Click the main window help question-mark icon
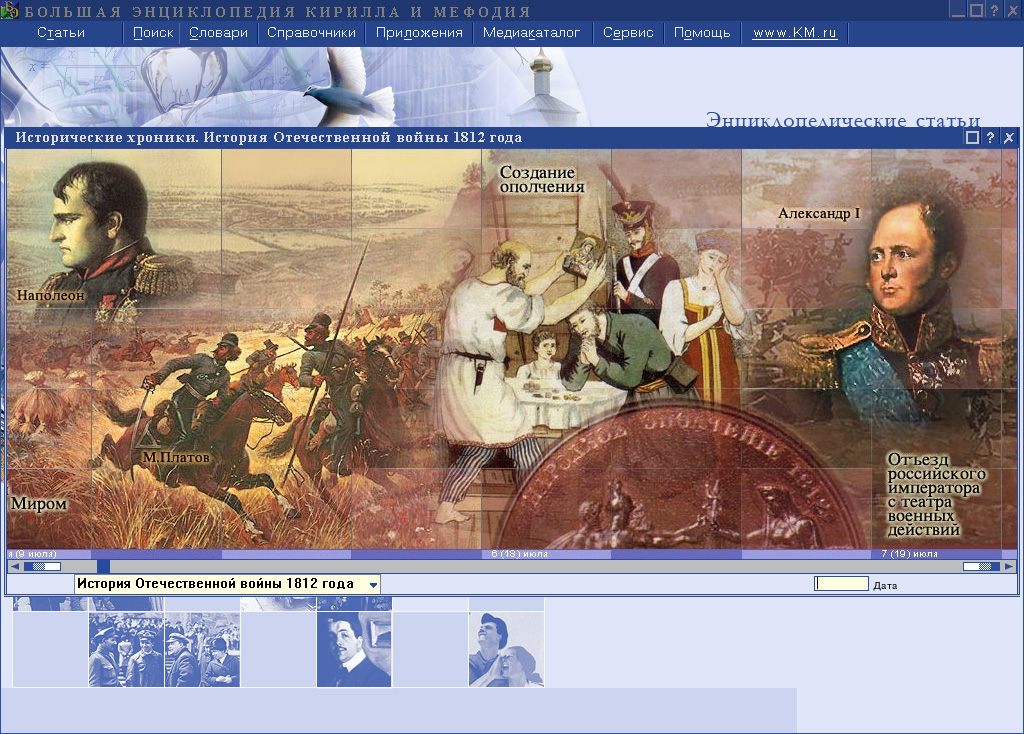The height and width of the screenshot is (734, 1024). click(993, 10)
